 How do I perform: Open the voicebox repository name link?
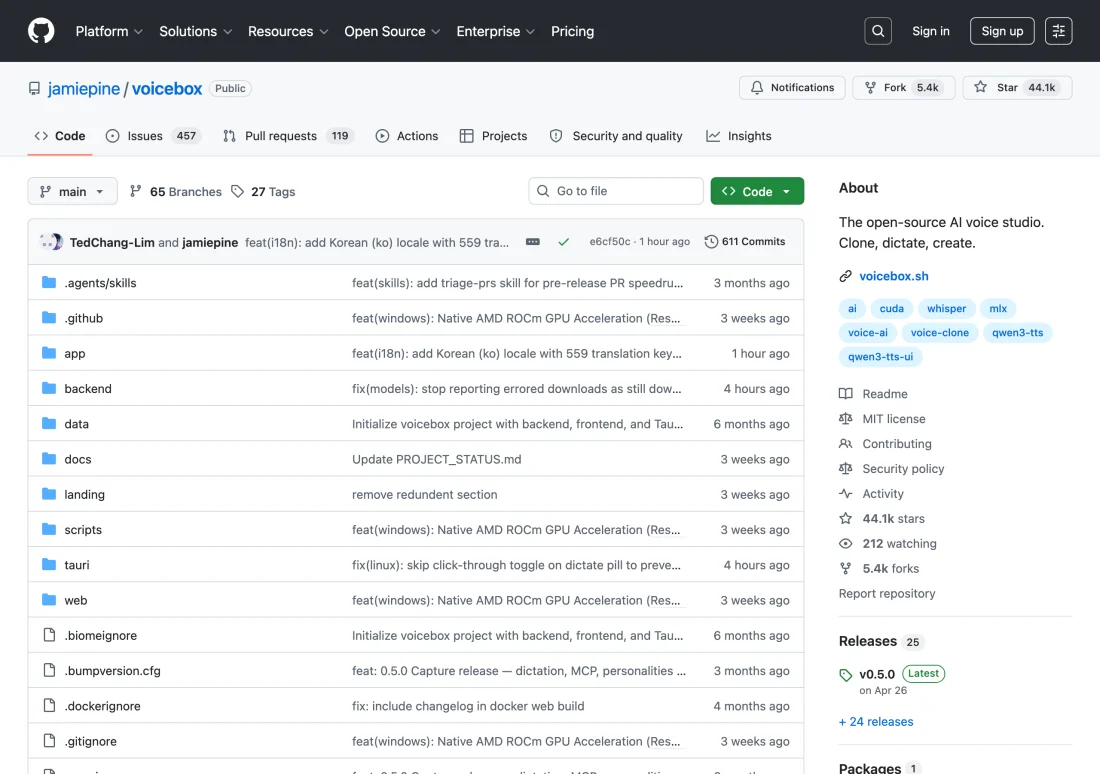[167, 88]
